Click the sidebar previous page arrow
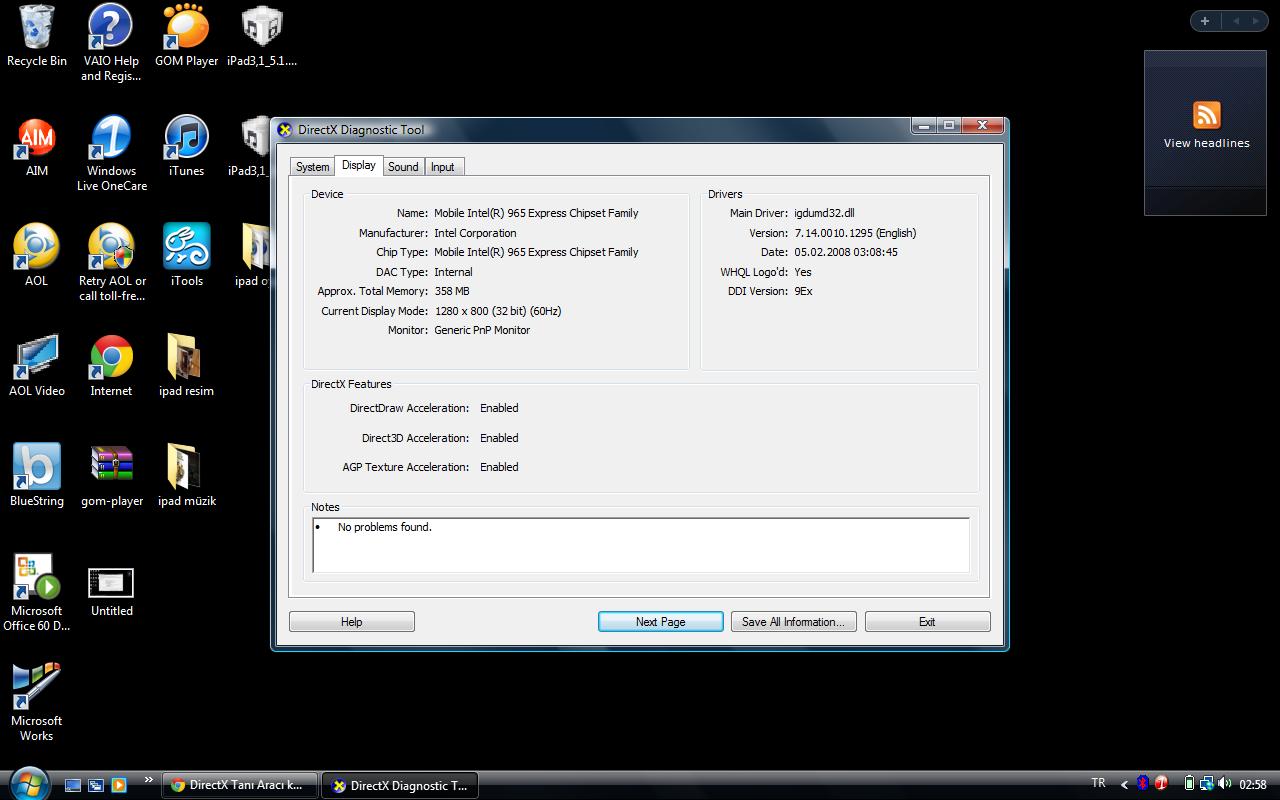 tap(1236, 21)
